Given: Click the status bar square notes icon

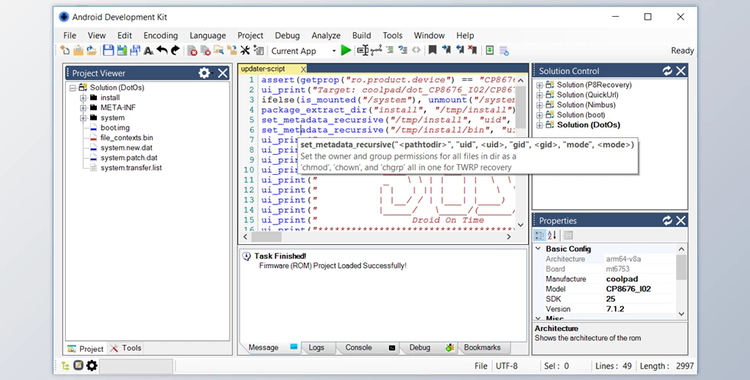Looking at the screenshot, I should (78, 366).
